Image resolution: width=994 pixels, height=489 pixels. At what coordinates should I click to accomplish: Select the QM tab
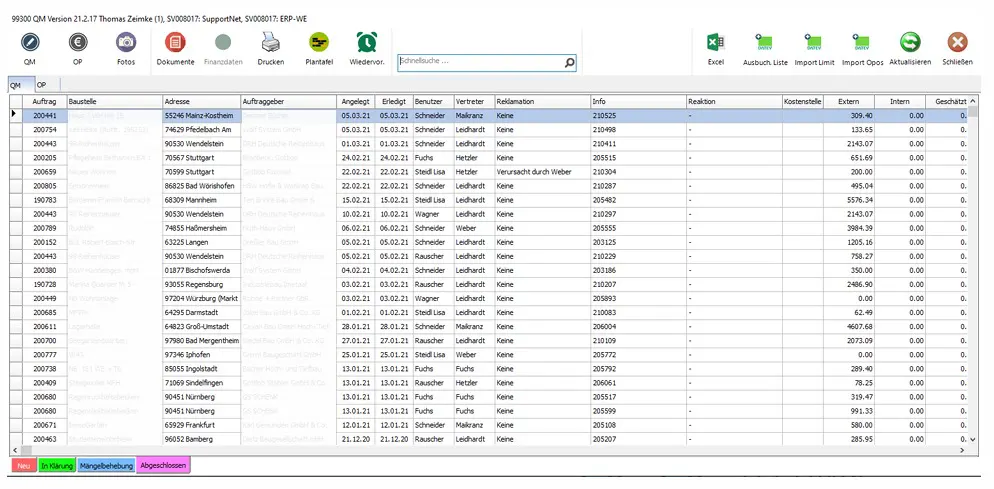16,86
